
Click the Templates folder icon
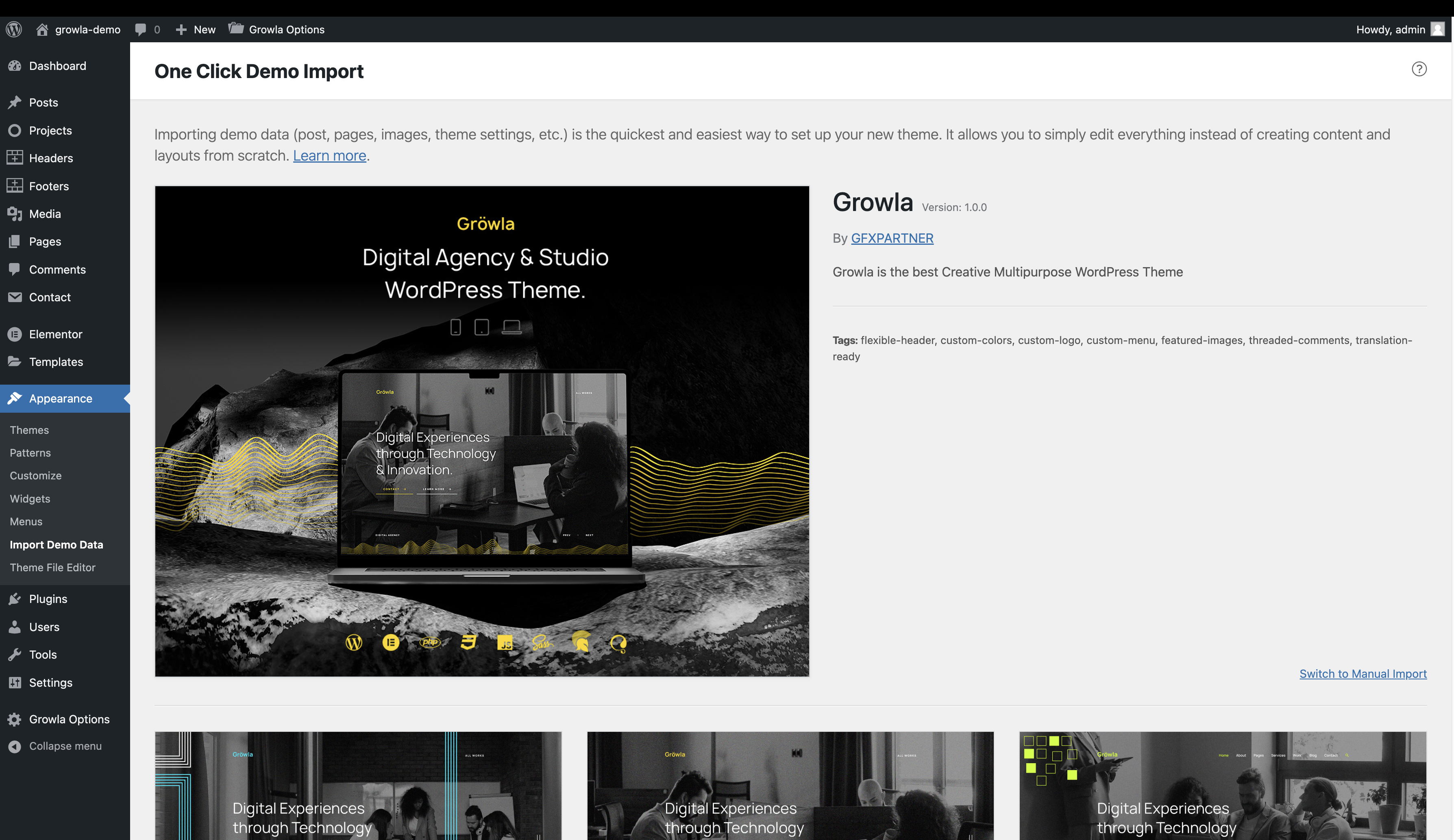(x=15, y=361)
